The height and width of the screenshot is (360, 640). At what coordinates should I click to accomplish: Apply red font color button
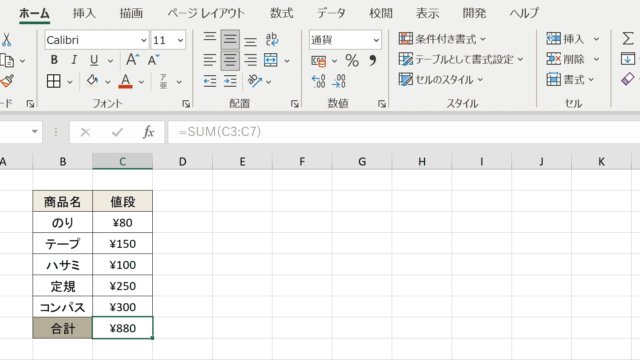125,81
